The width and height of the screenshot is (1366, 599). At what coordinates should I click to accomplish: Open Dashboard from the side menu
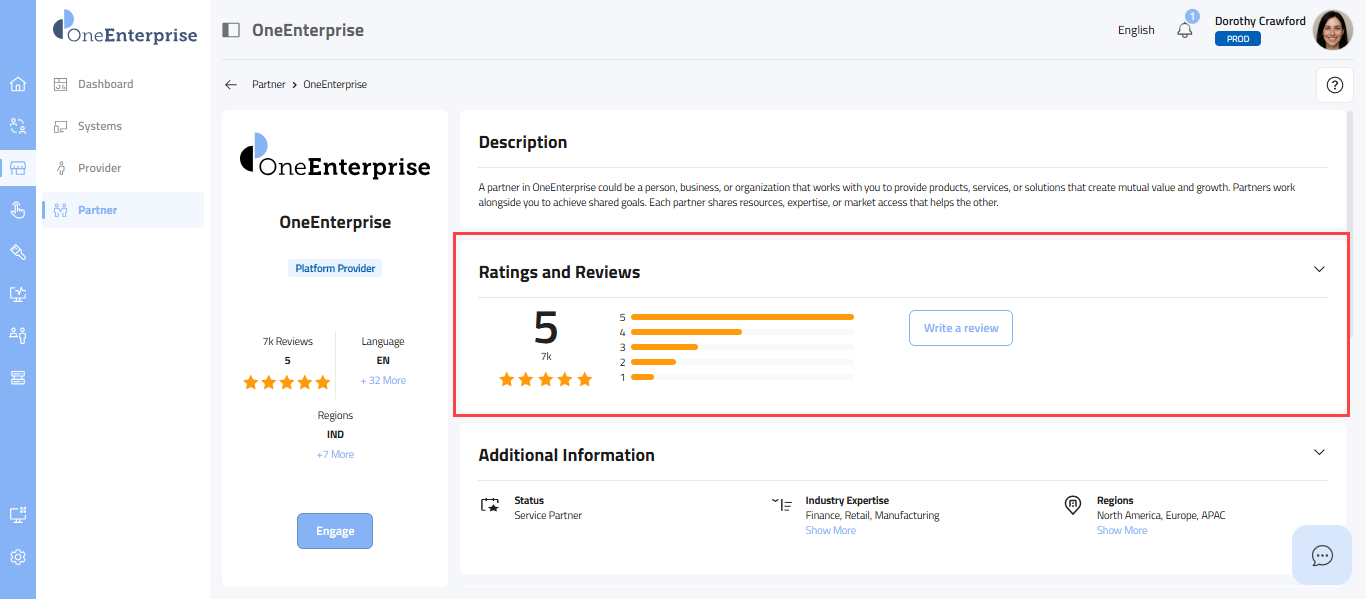[x=105, y=84]
